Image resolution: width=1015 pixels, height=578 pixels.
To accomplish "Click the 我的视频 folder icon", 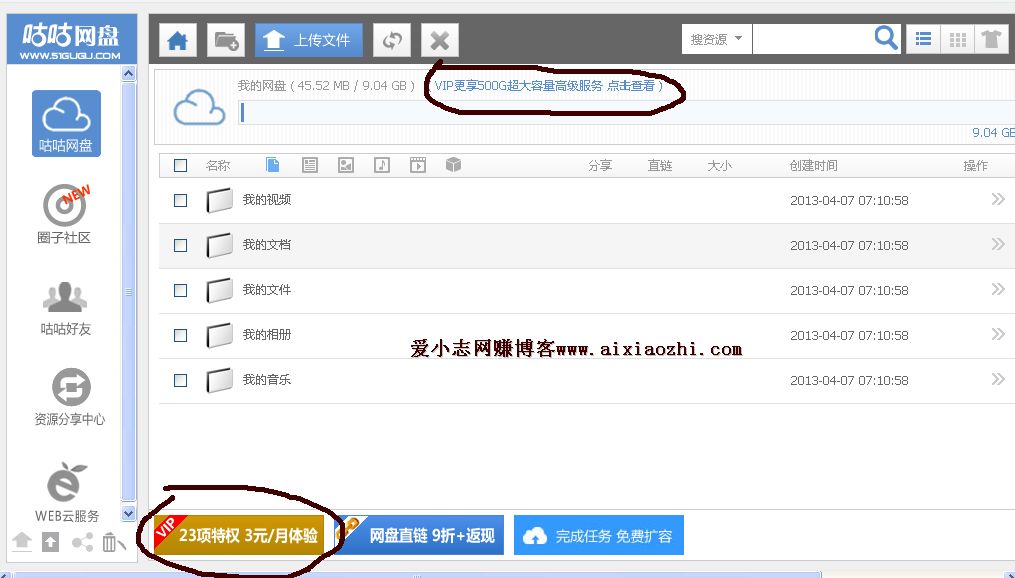I will (219, 200).
